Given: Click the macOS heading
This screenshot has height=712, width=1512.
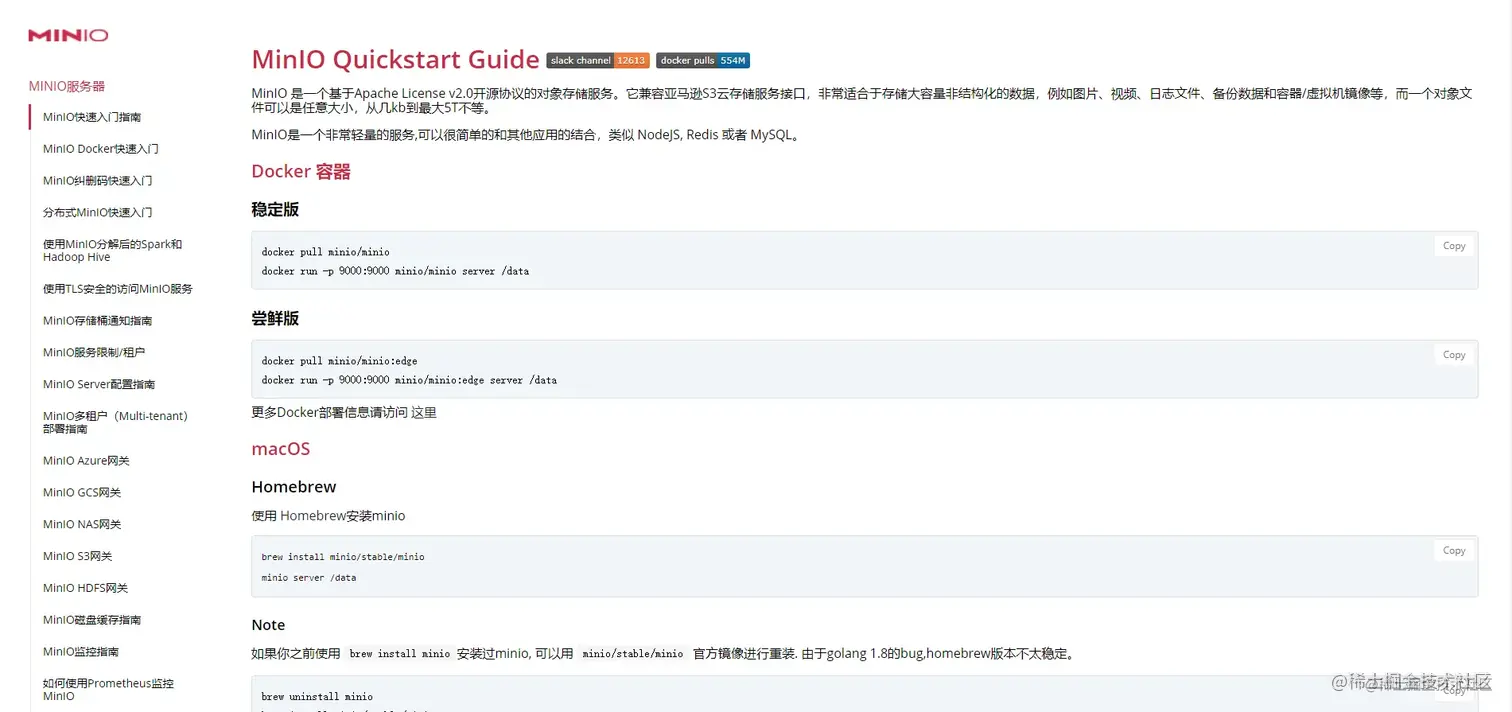Looking at the screenshot, I should (x=281, y=449).
